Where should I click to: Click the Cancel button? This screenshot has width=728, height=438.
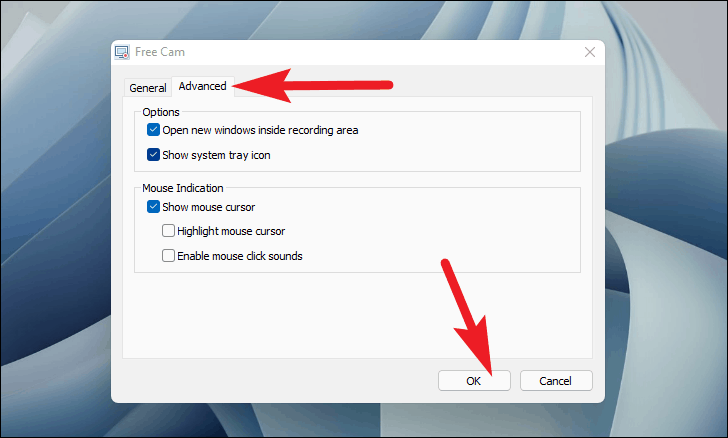pos(556,381)
